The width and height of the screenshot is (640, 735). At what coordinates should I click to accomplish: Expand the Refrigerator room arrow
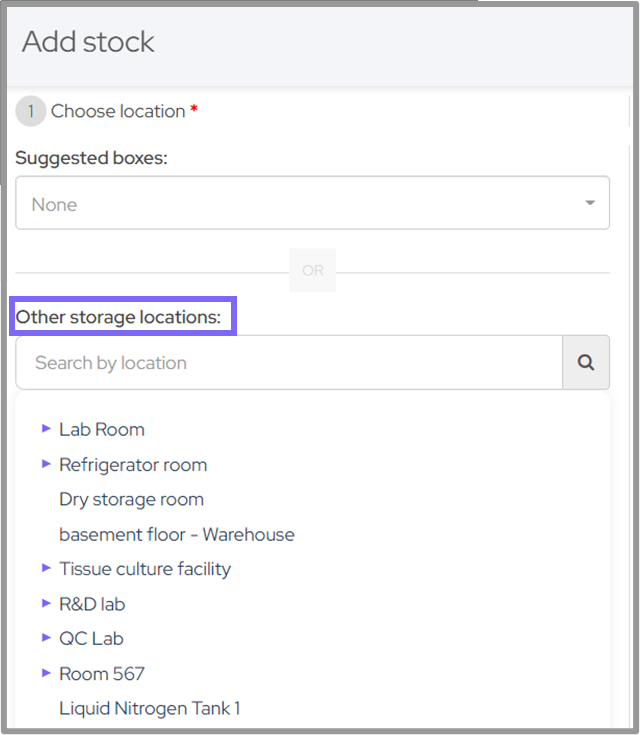click(x=46, y=464)
